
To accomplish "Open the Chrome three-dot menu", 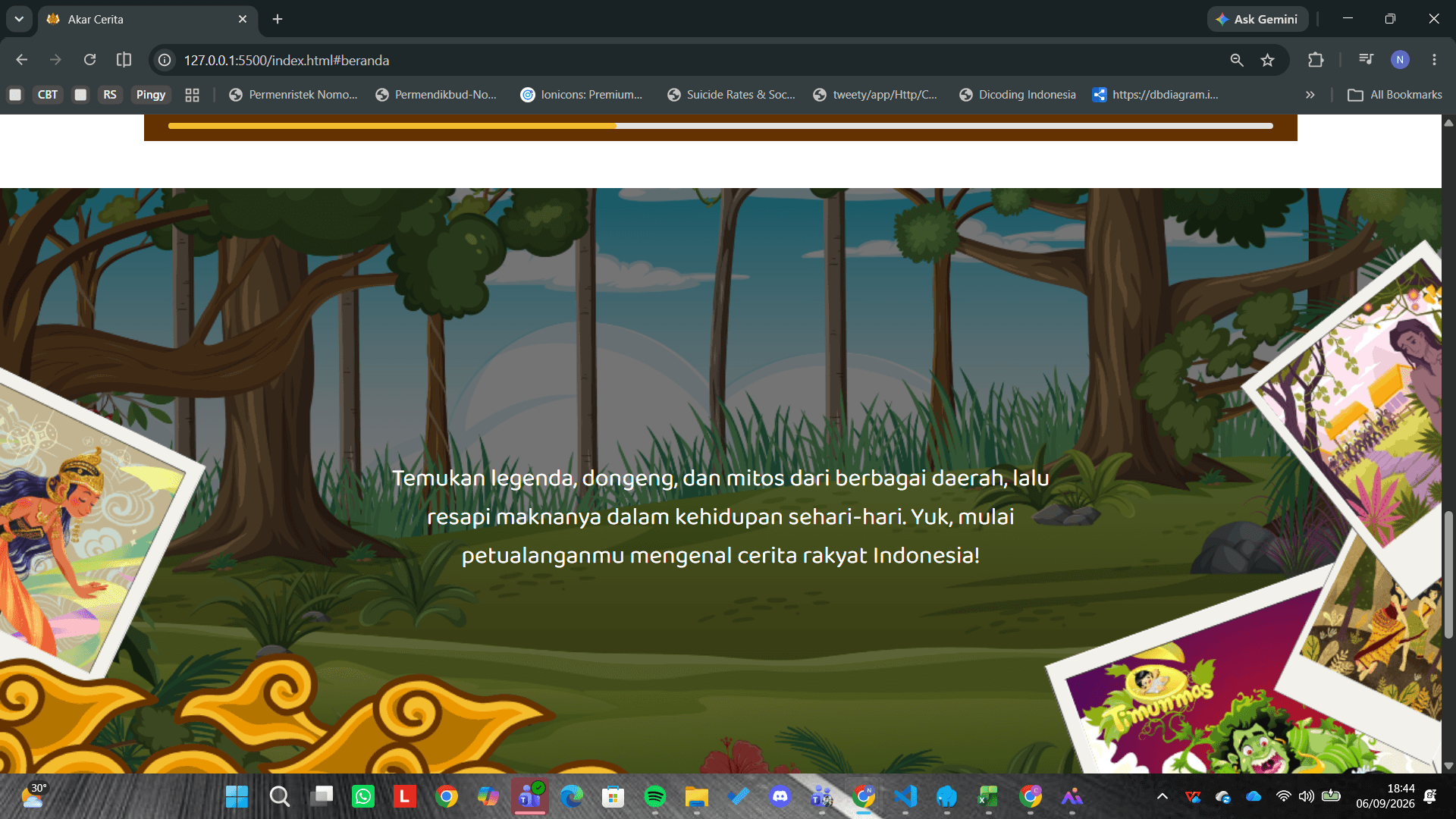I will [x=1434, y=60].
